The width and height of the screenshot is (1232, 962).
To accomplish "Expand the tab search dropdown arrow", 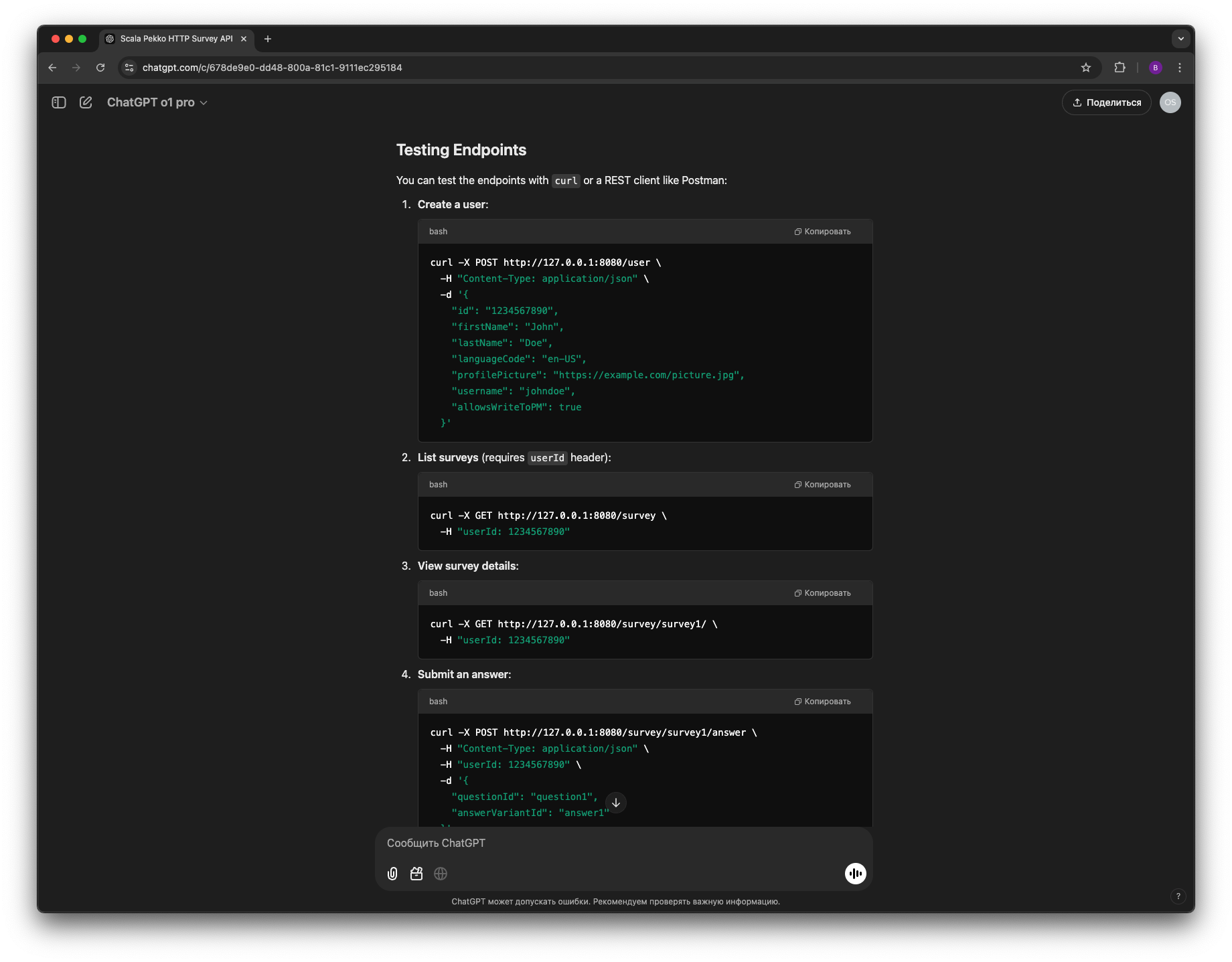I will coord(1180,39).
